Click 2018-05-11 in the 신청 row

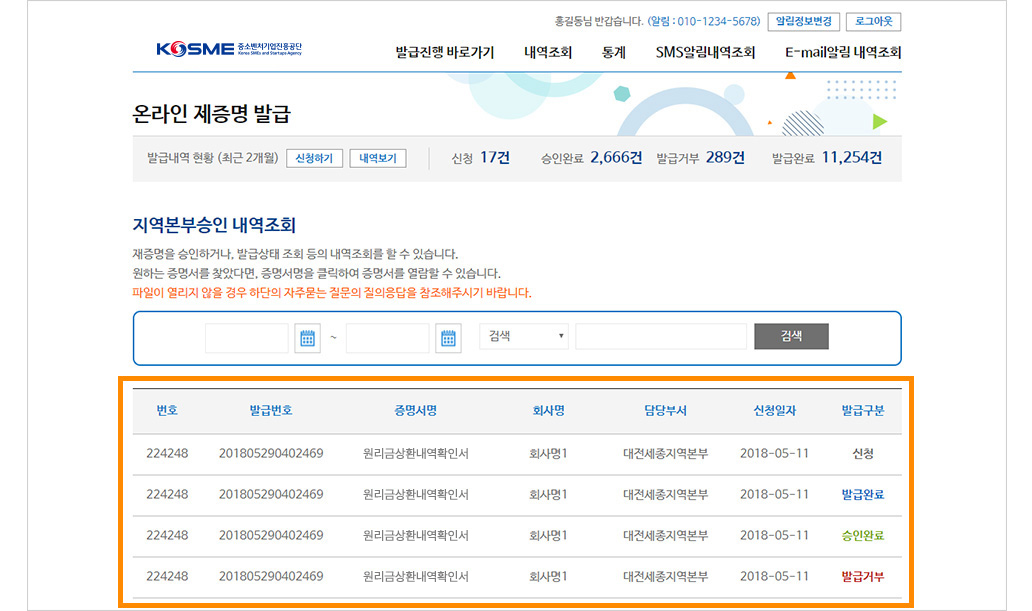[x=774, y=453]
